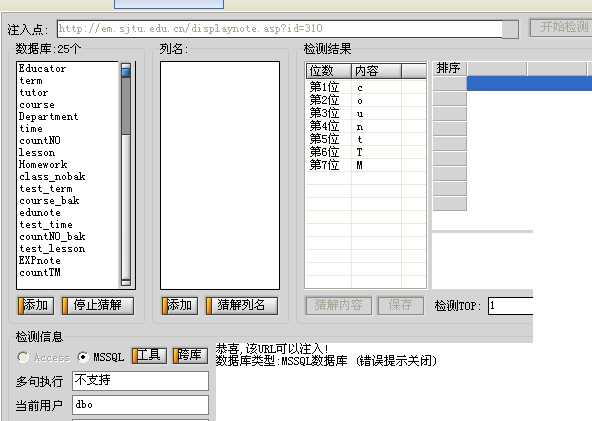Select the 第3位 result row
592x421 pixels.
tap(365, 113)
